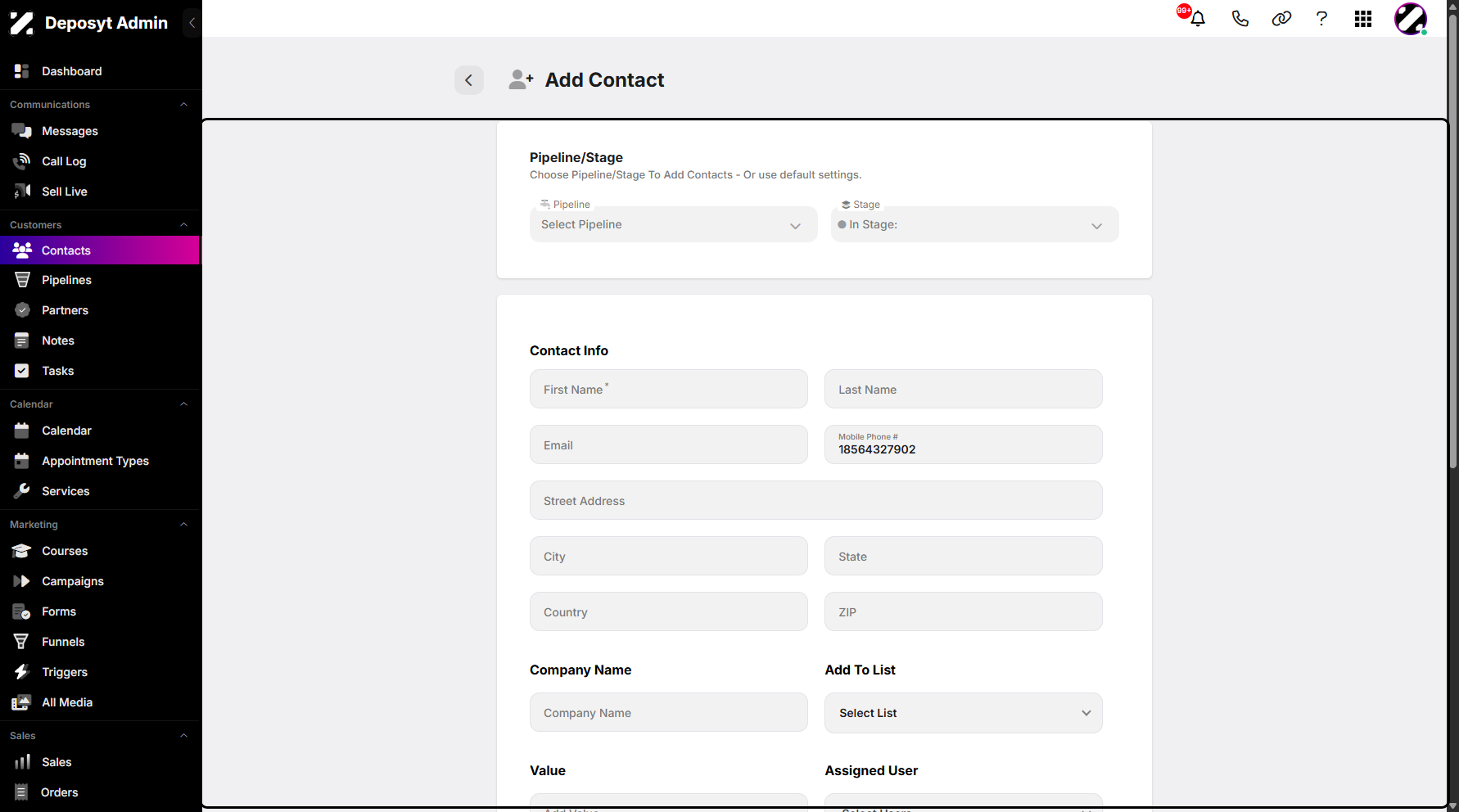
Task: Click the Pipelines funnel icon
Action: [22, 280]
